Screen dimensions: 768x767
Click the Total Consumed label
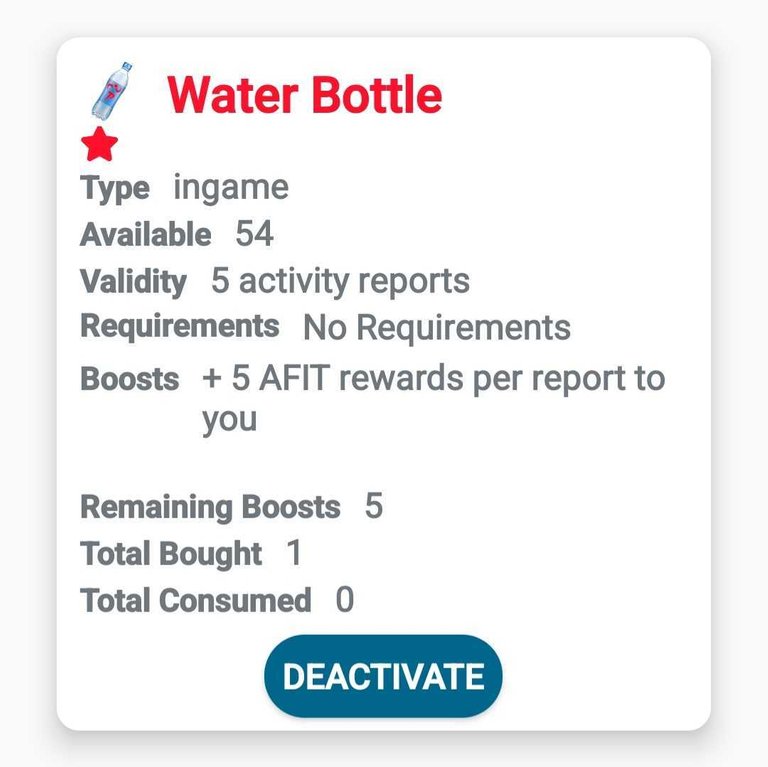point(195,600)
